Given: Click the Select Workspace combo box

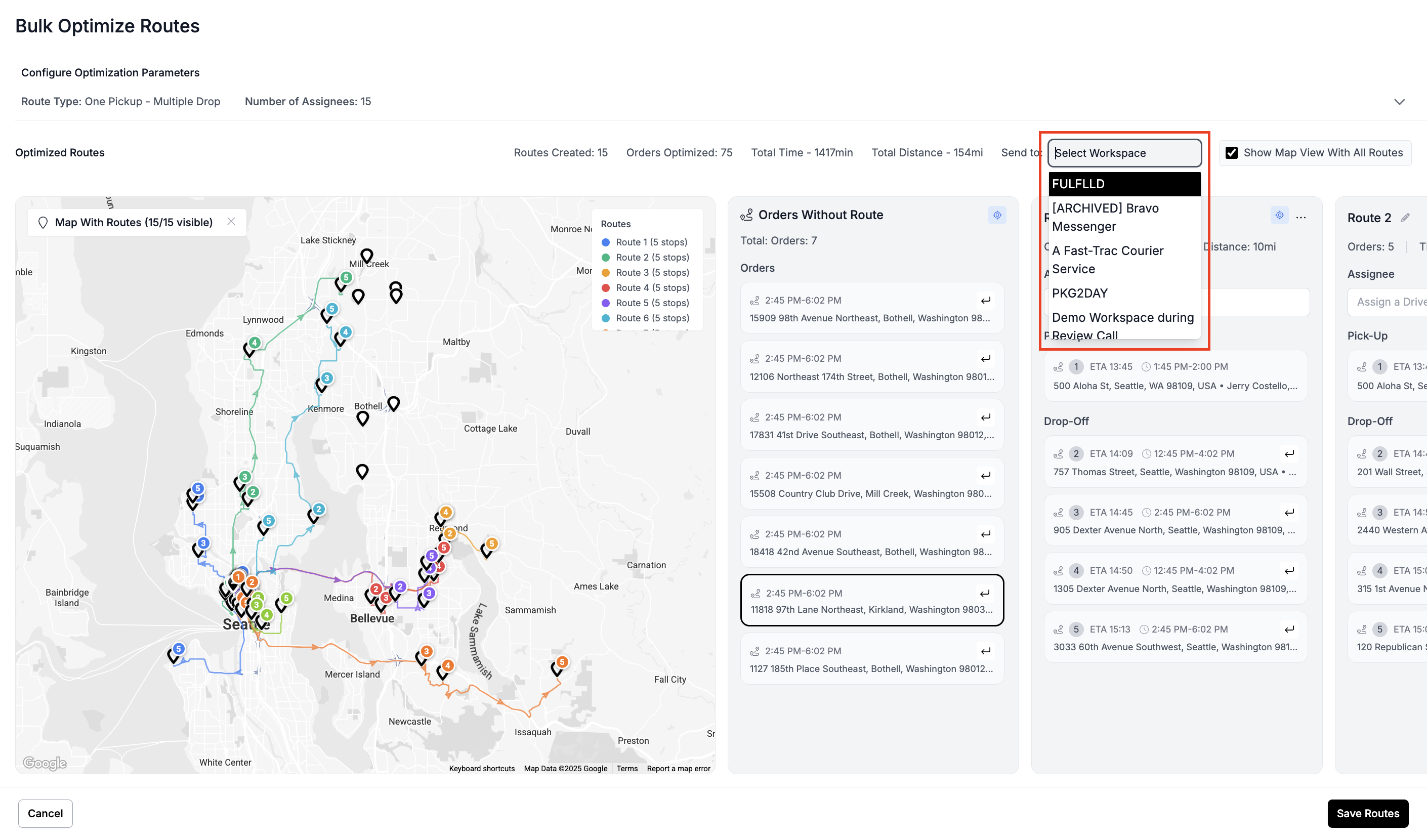Looking at the screenshot, I should [x=1124, y=153].
